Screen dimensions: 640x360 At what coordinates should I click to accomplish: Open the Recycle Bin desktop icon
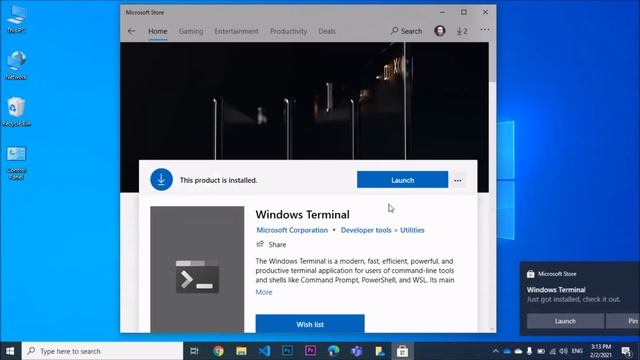point(16,112)
